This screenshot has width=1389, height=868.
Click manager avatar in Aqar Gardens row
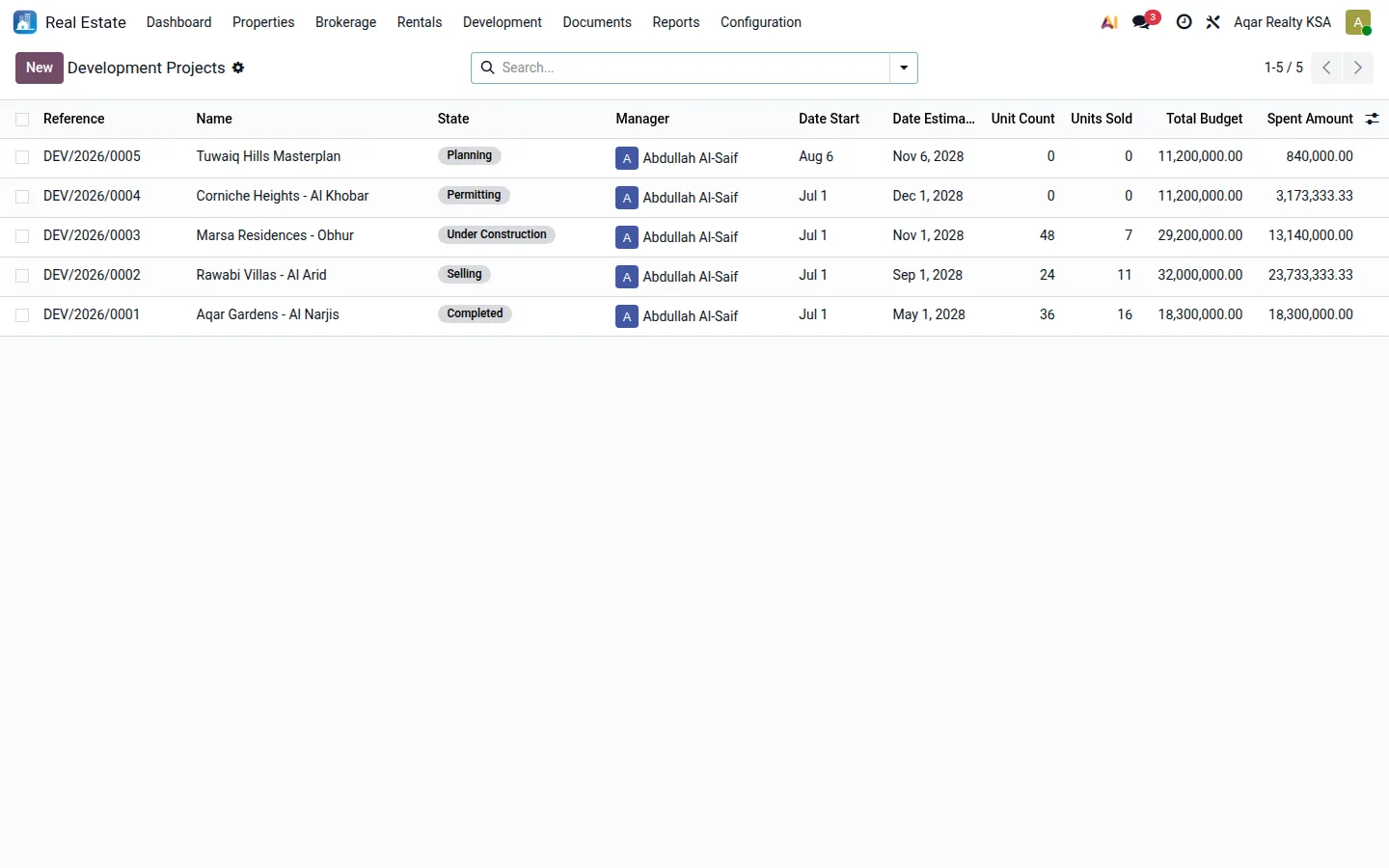(x=627, y=316)
